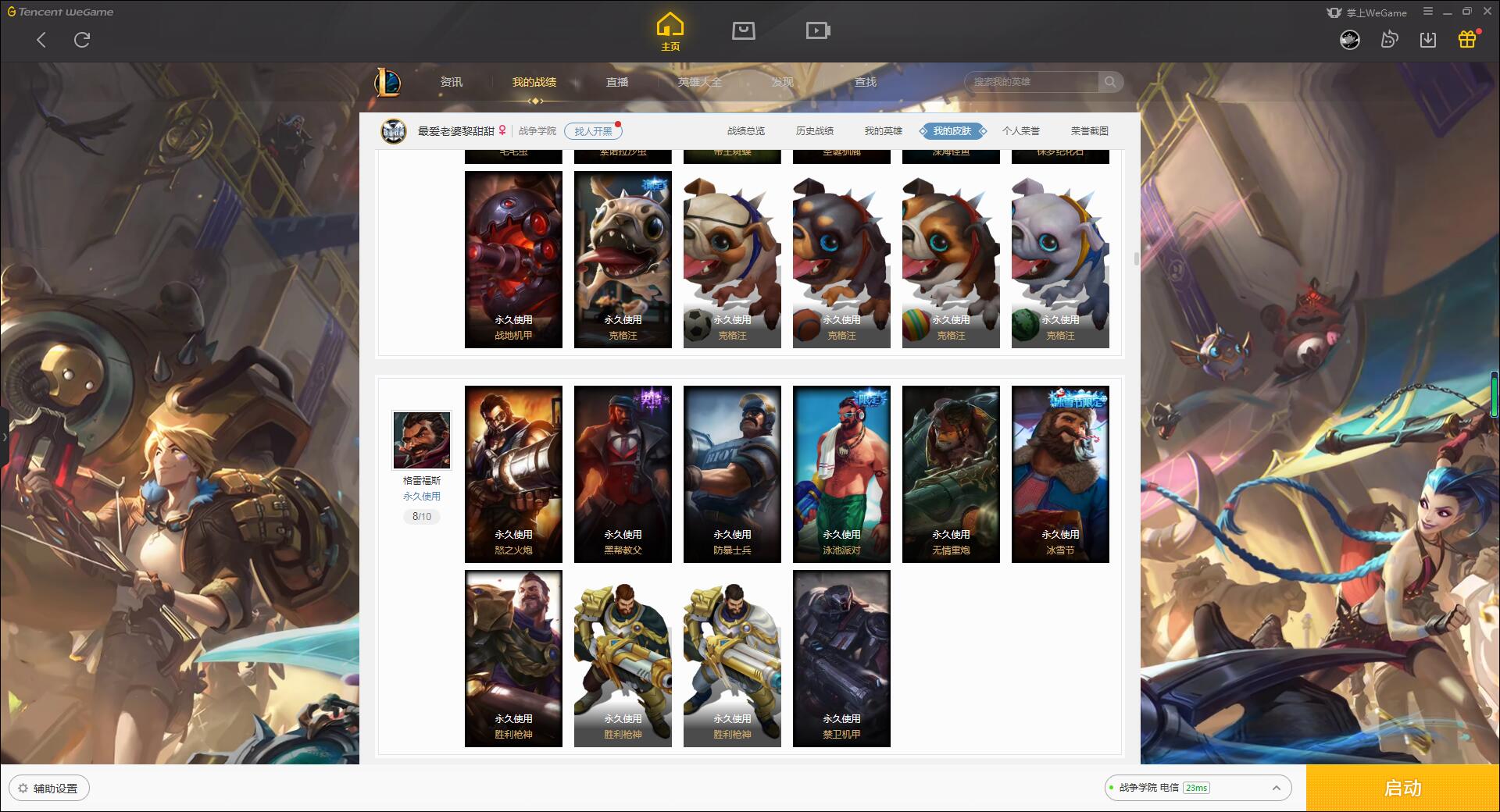Open the 无情重炮 skin thumbnail
The image size is (1500, 812).
click(951, 475)
